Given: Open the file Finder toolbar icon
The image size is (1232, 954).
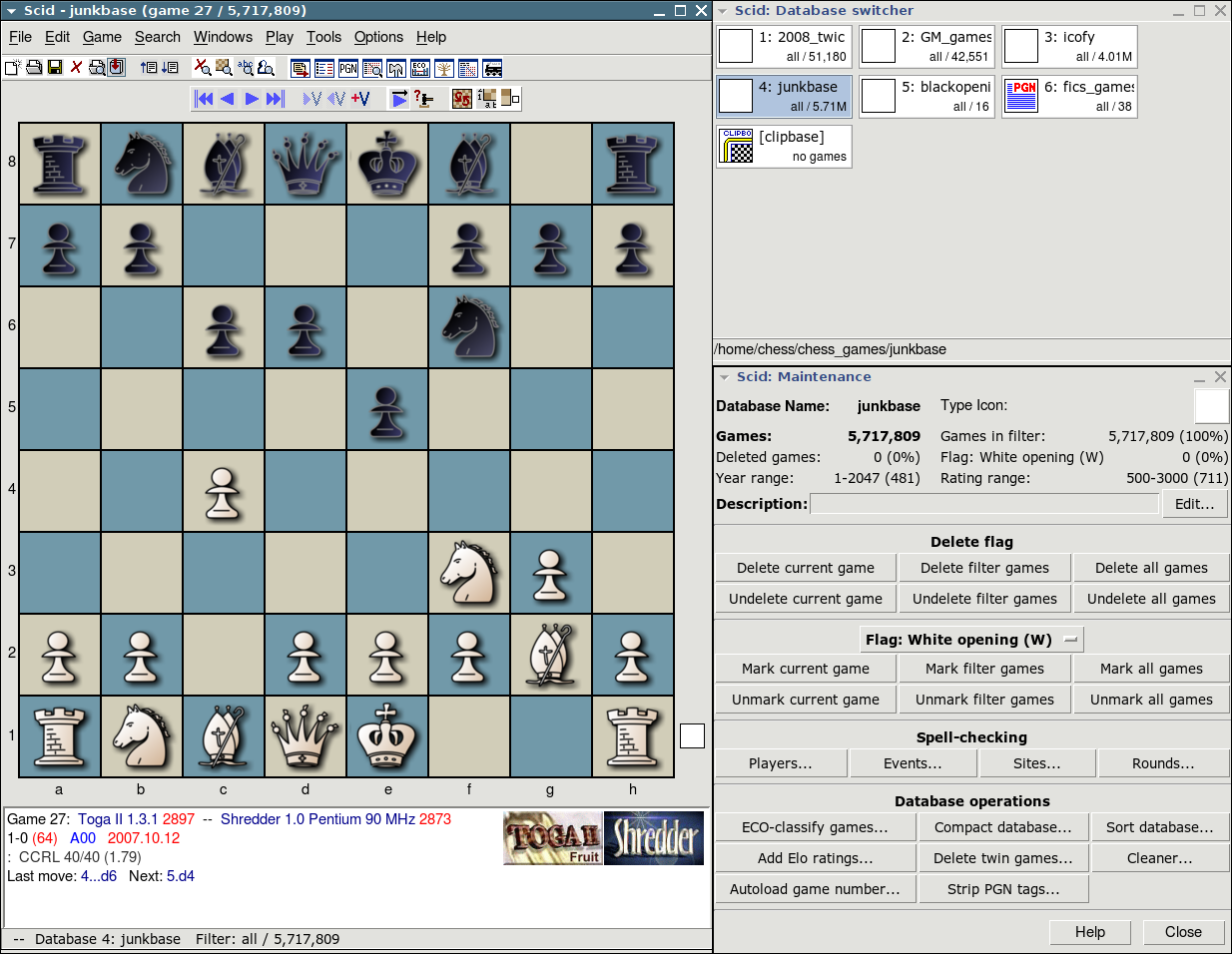Looking at the screenshot, I should [x=97, y=68].
